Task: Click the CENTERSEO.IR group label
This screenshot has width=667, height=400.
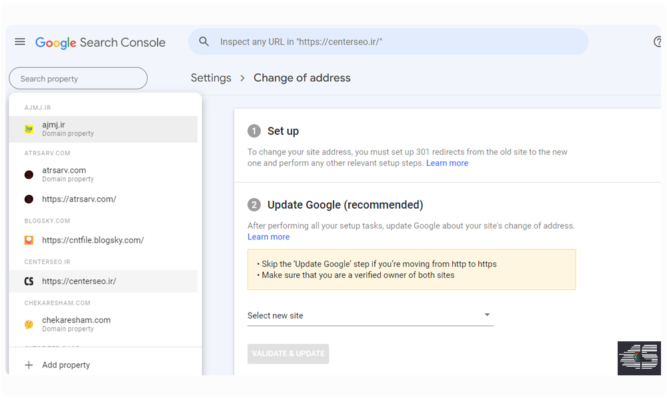Action: click(47, 262)
